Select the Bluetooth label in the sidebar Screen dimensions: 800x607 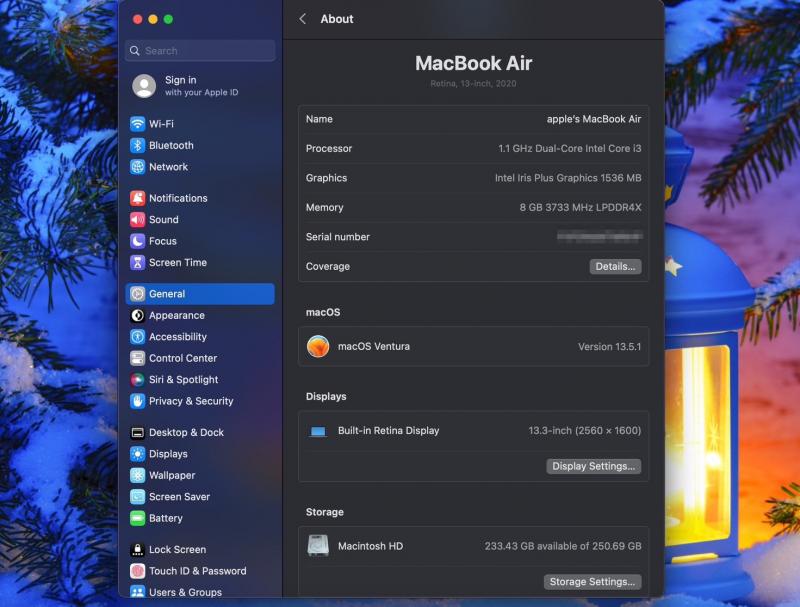pyautogui.click(x=171, y=145)
